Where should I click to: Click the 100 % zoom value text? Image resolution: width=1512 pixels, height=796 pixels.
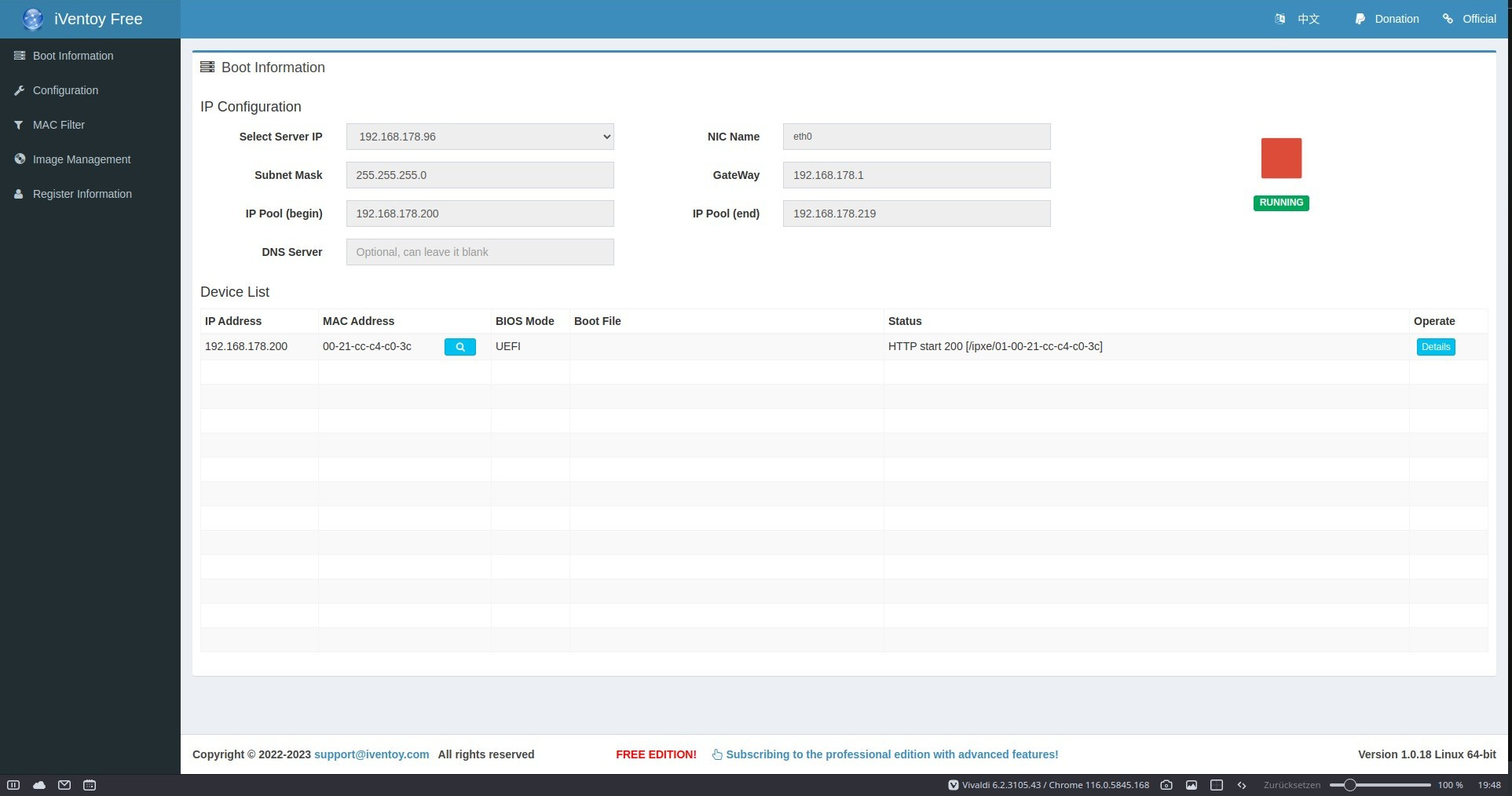tap(1450, 785)
